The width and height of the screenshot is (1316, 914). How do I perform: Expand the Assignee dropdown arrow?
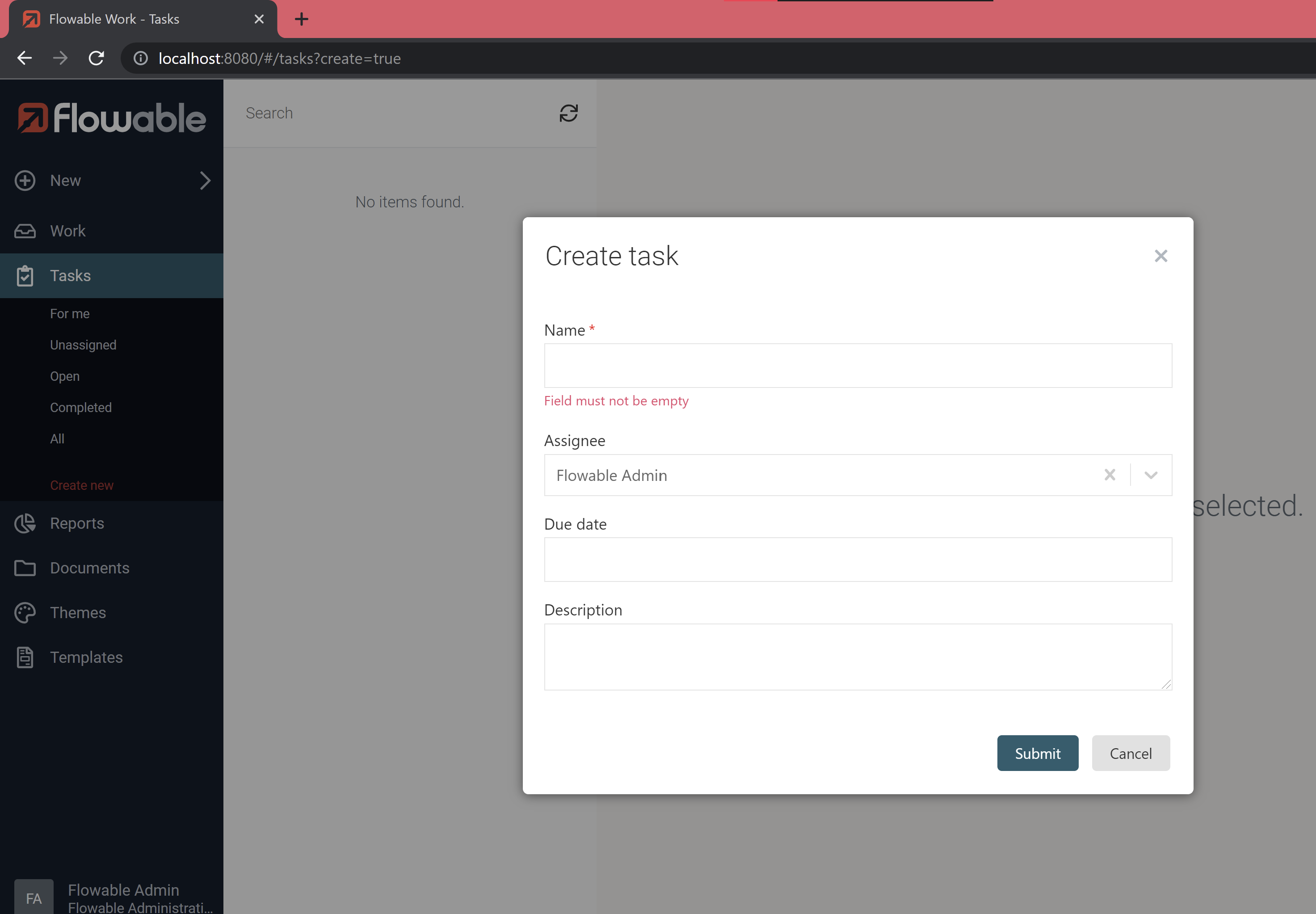pos(1151,475)
